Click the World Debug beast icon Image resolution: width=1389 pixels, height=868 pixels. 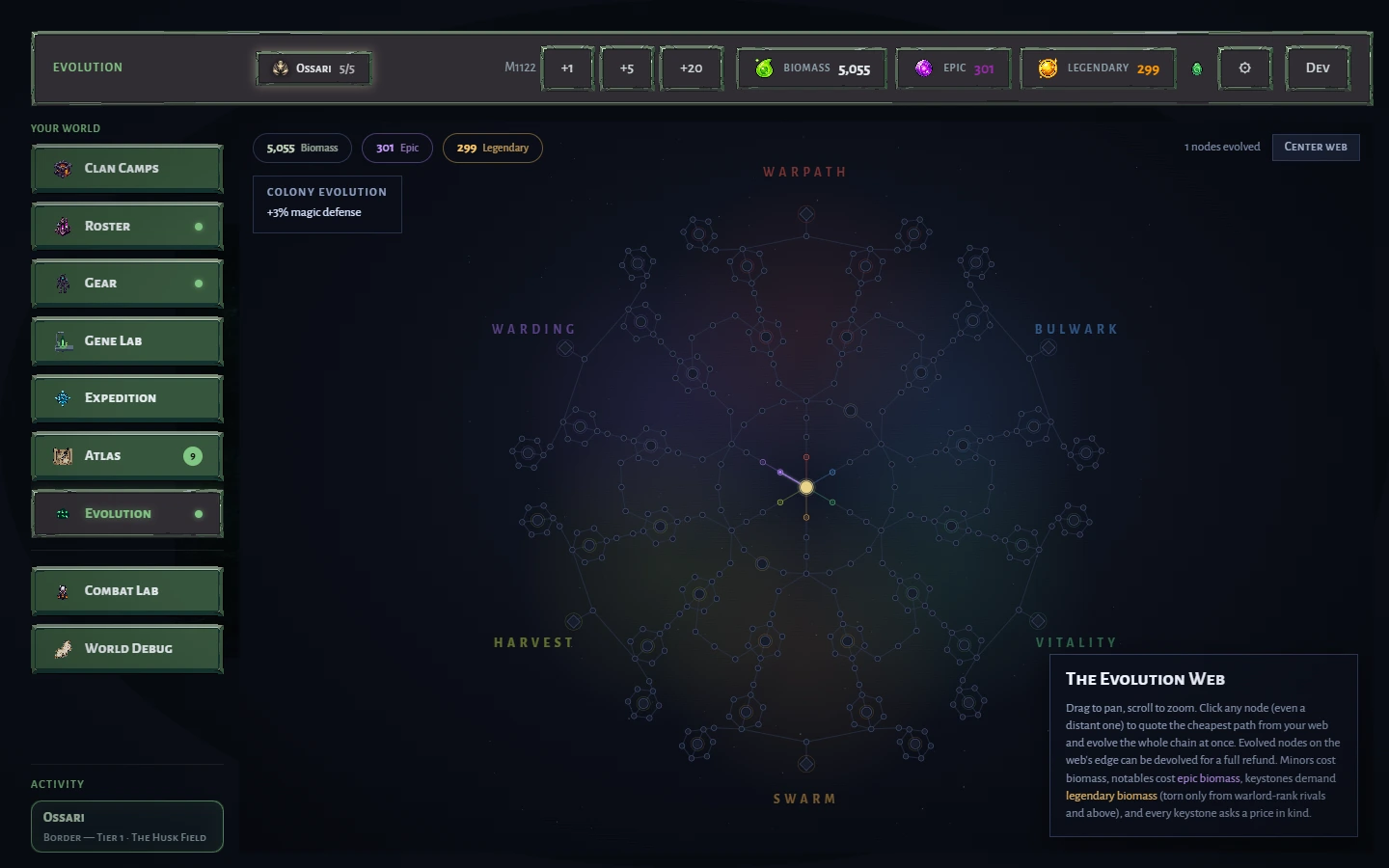tap(63, 649)
